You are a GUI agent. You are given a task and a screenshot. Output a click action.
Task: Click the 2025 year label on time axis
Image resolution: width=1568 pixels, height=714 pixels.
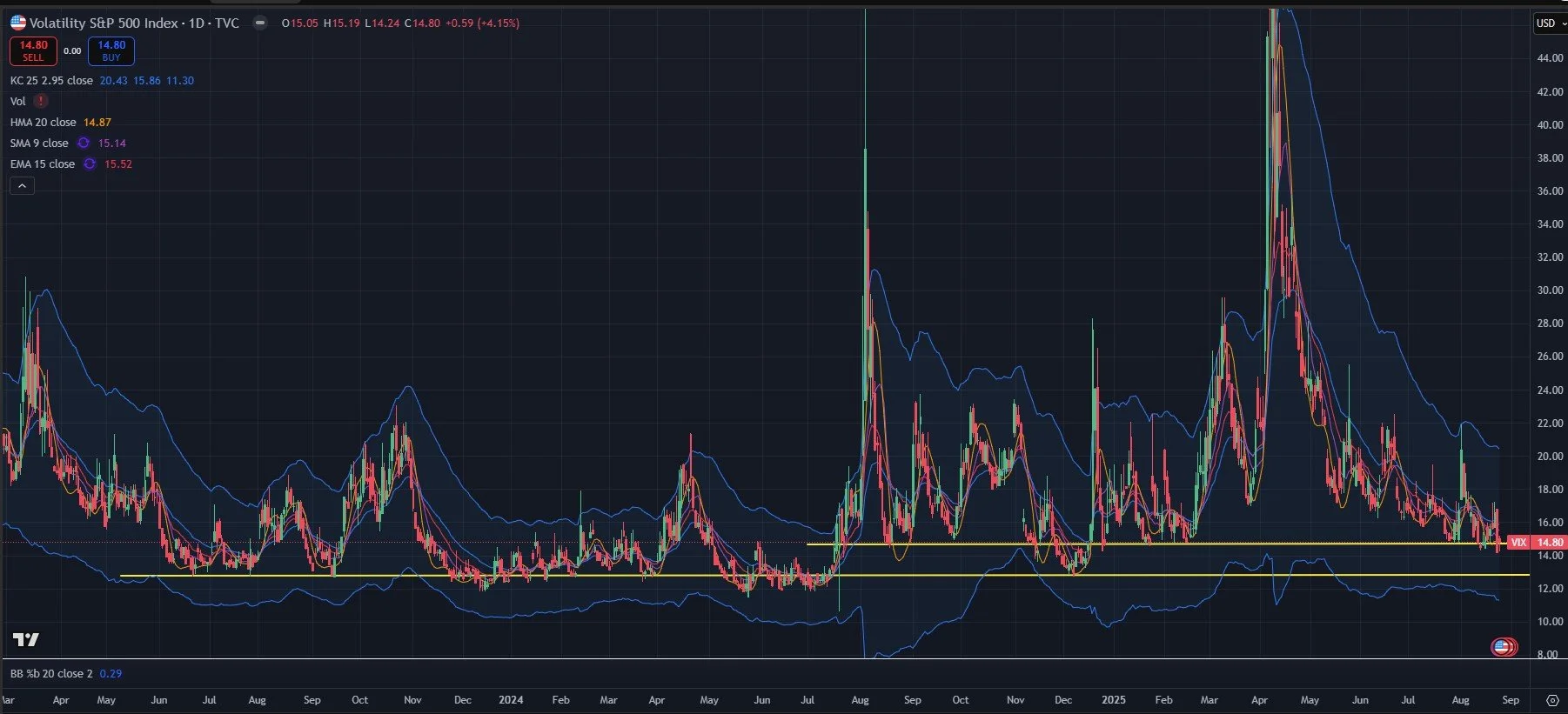click(x=1113, y=700)
